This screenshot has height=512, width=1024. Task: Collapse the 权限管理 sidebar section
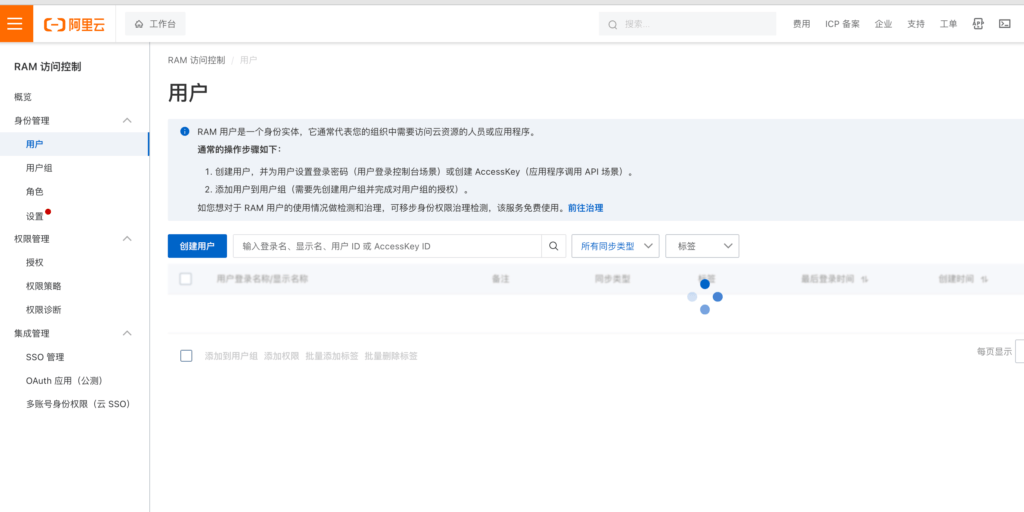click(127, 239)
